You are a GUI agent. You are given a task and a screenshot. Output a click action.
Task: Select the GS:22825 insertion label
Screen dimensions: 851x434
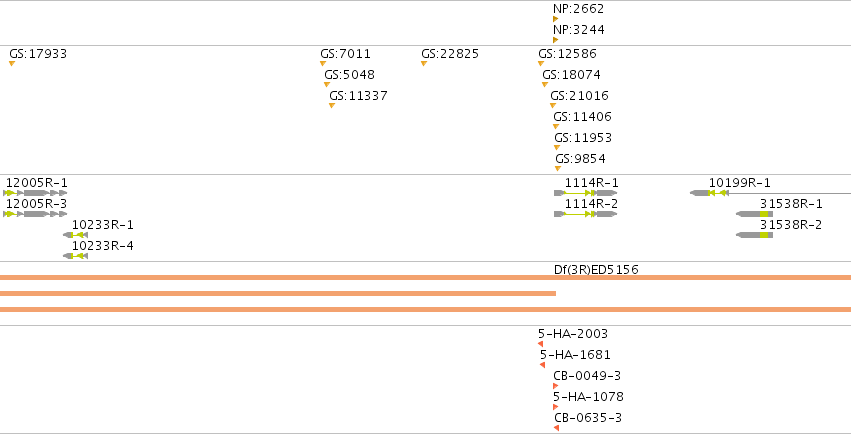[x=450, y=54]
